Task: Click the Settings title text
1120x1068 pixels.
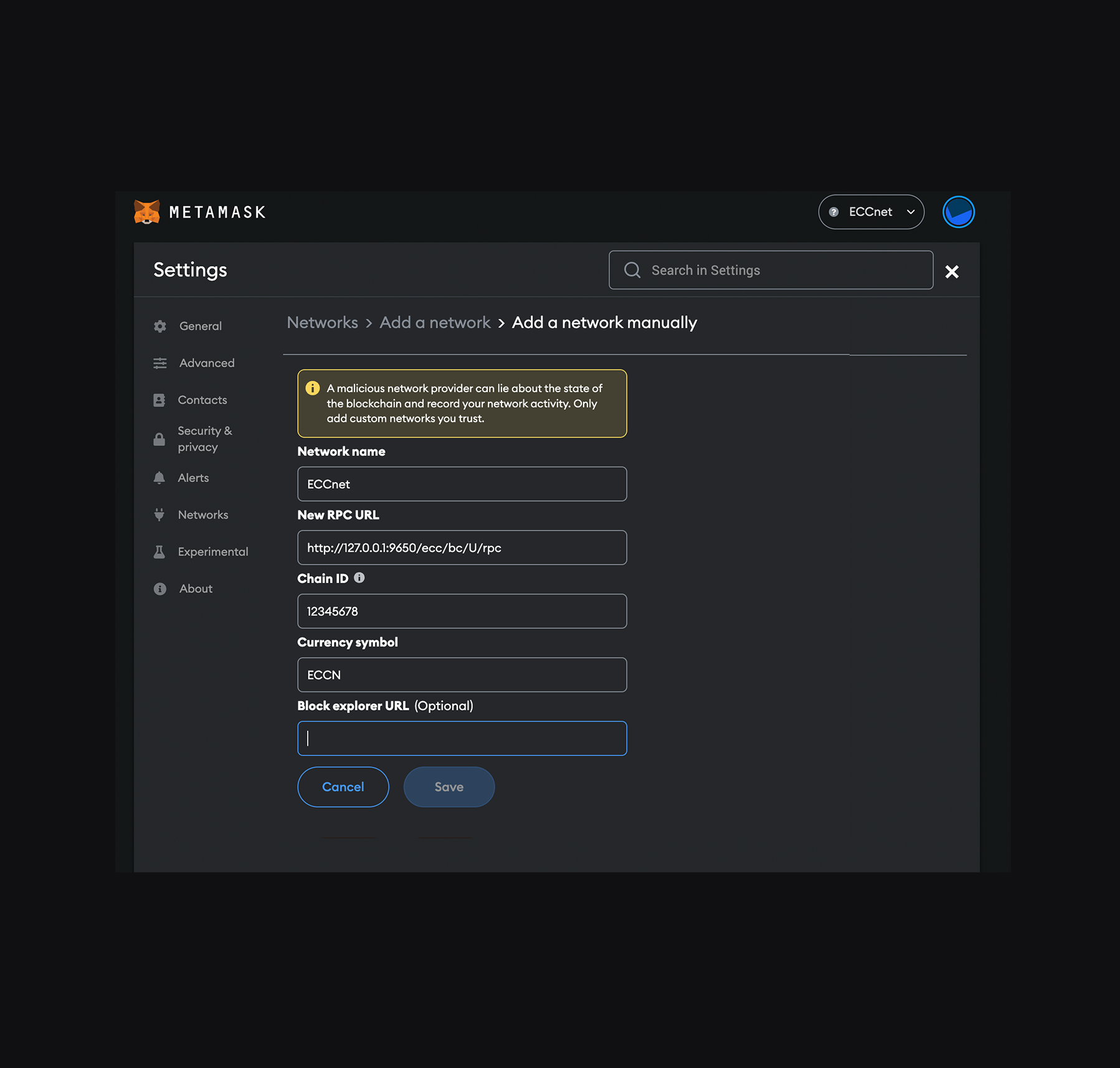Action: coord(190,270)
